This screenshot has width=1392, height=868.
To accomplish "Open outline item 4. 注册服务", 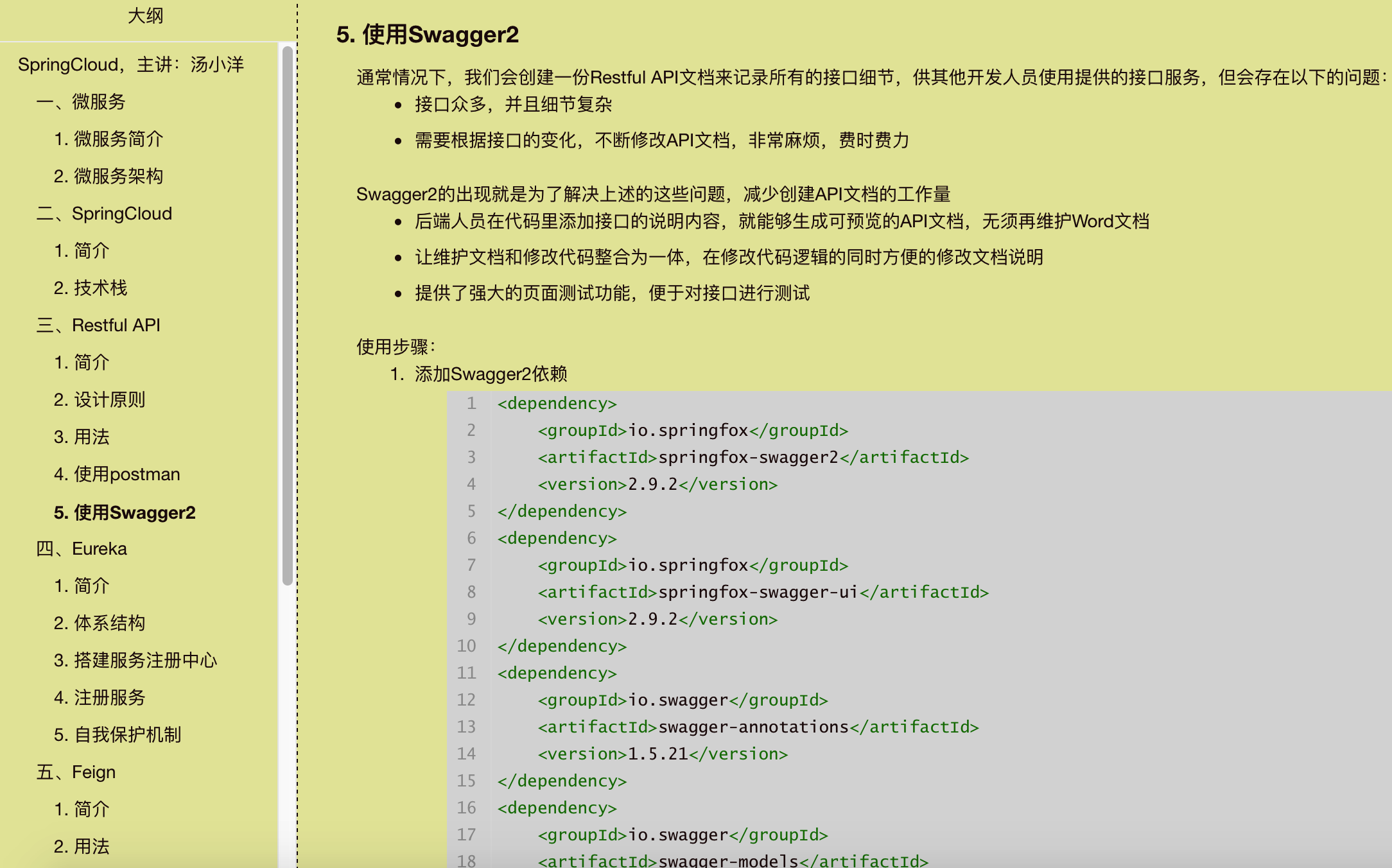I will 100,698.
